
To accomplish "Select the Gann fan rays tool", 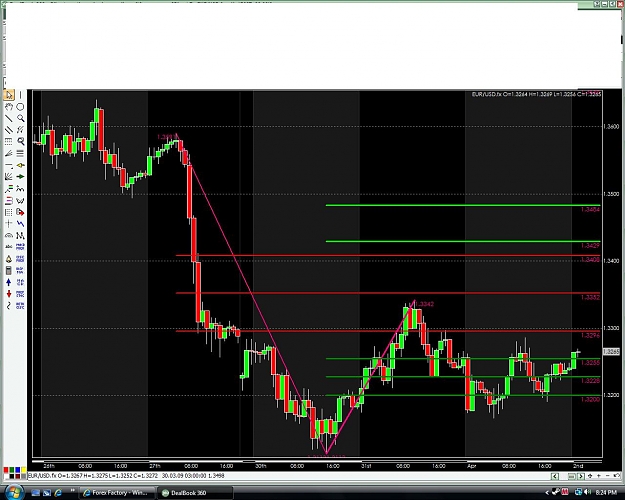I will click(9, 177).
